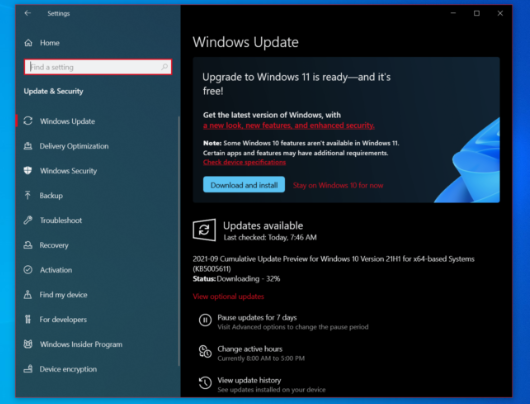Image resolution: width=530 pixels, height=404 pixels.
Task: Click the Troubleshoot wrench icon
Action: tap(28, 220)
